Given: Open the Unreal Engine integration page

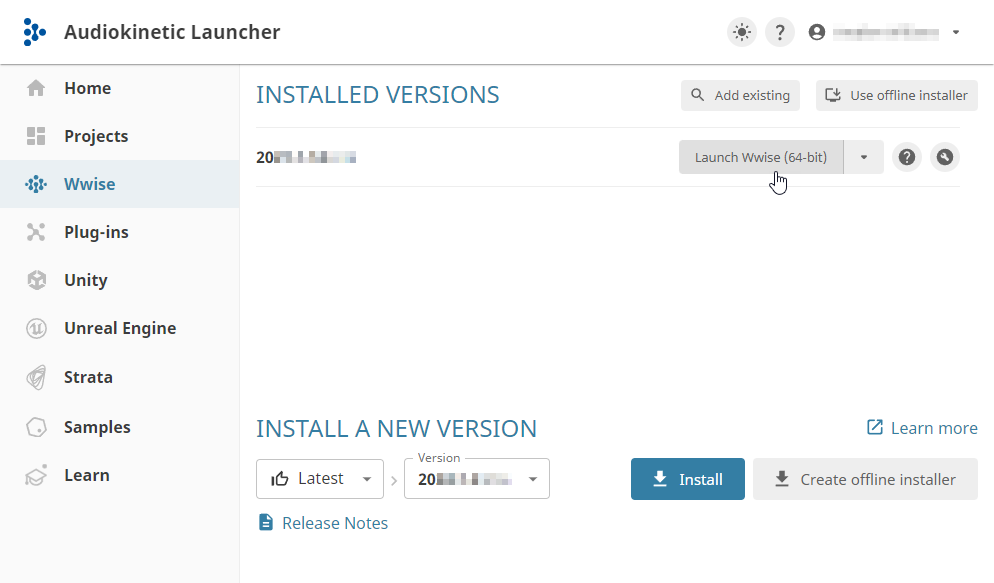Looking at the screenshot, I should coord(119,328).
